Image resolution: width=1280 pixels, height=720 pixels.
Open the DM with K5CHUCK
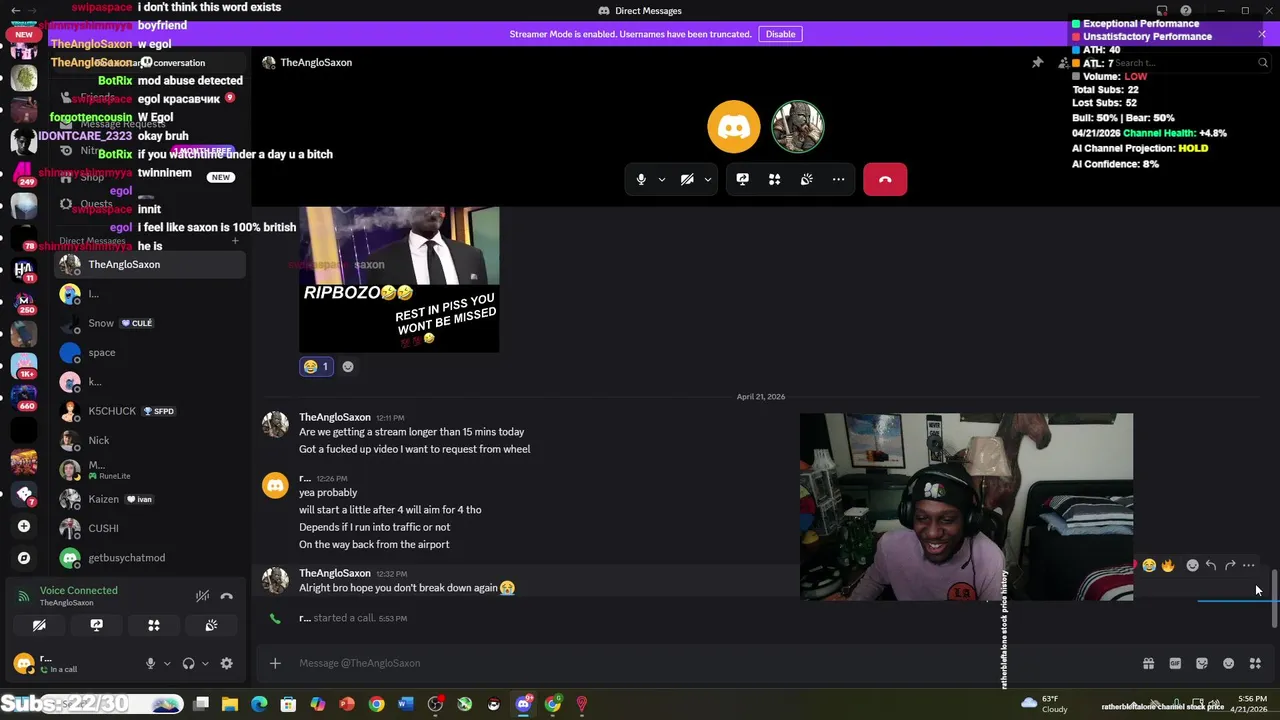[x=150, y=411]
